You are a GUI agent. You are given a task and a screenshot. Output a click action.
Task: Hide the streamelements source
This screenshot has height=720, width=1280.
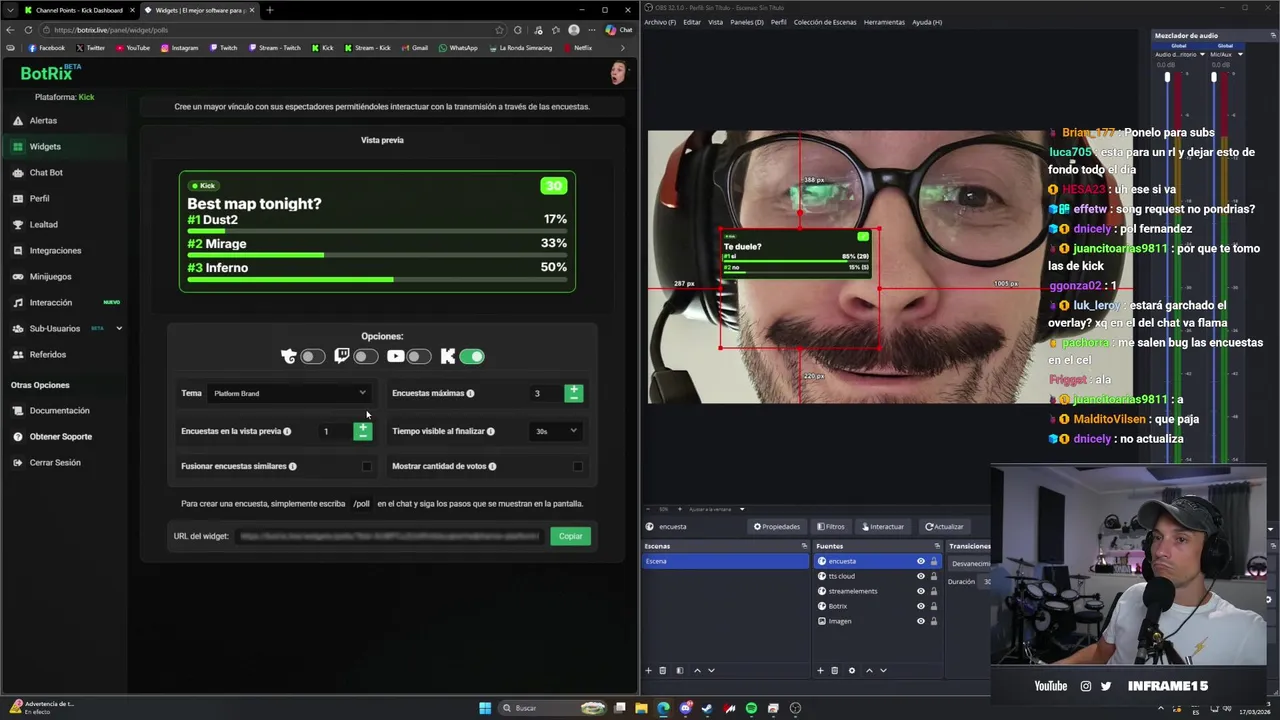point(921,591)
